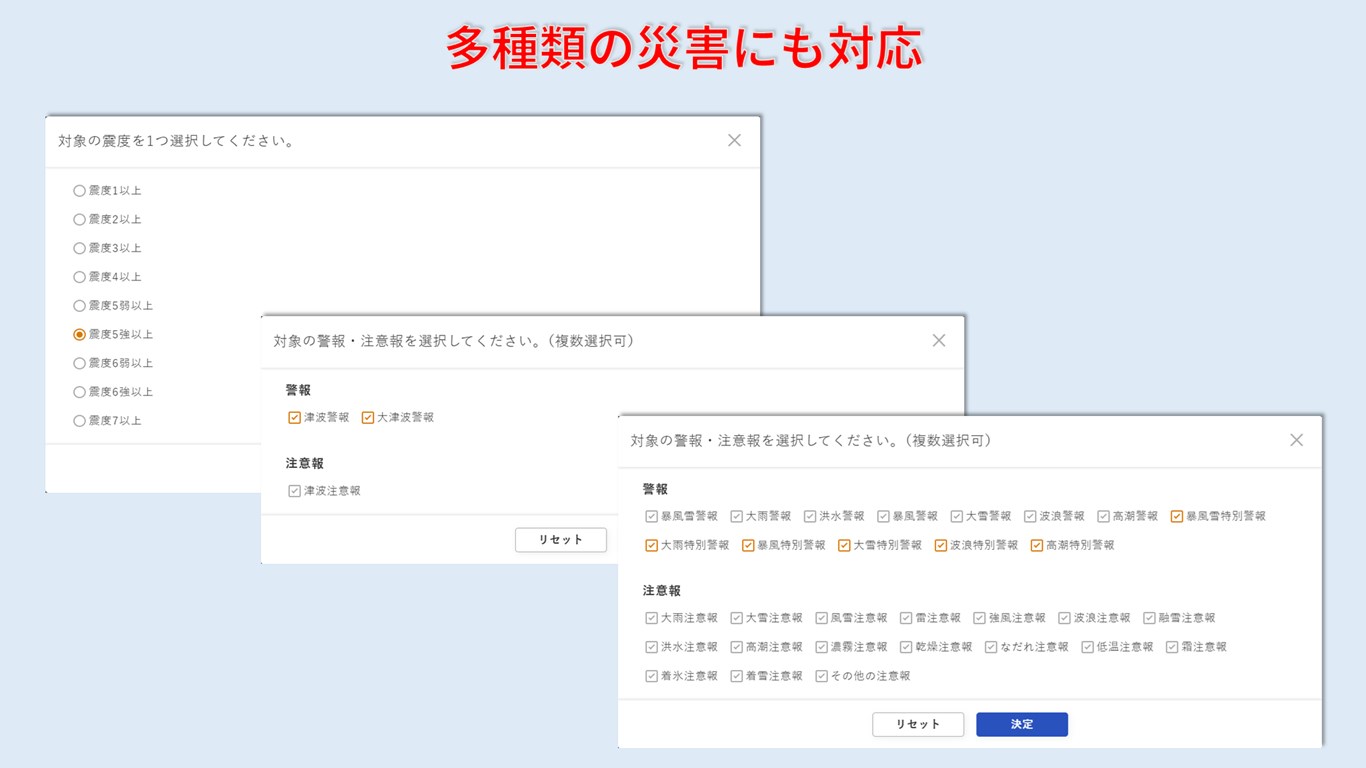Pick the 震度6弱以上 radio option
Screen dimensions: 1366x768
tap(80, 363)
